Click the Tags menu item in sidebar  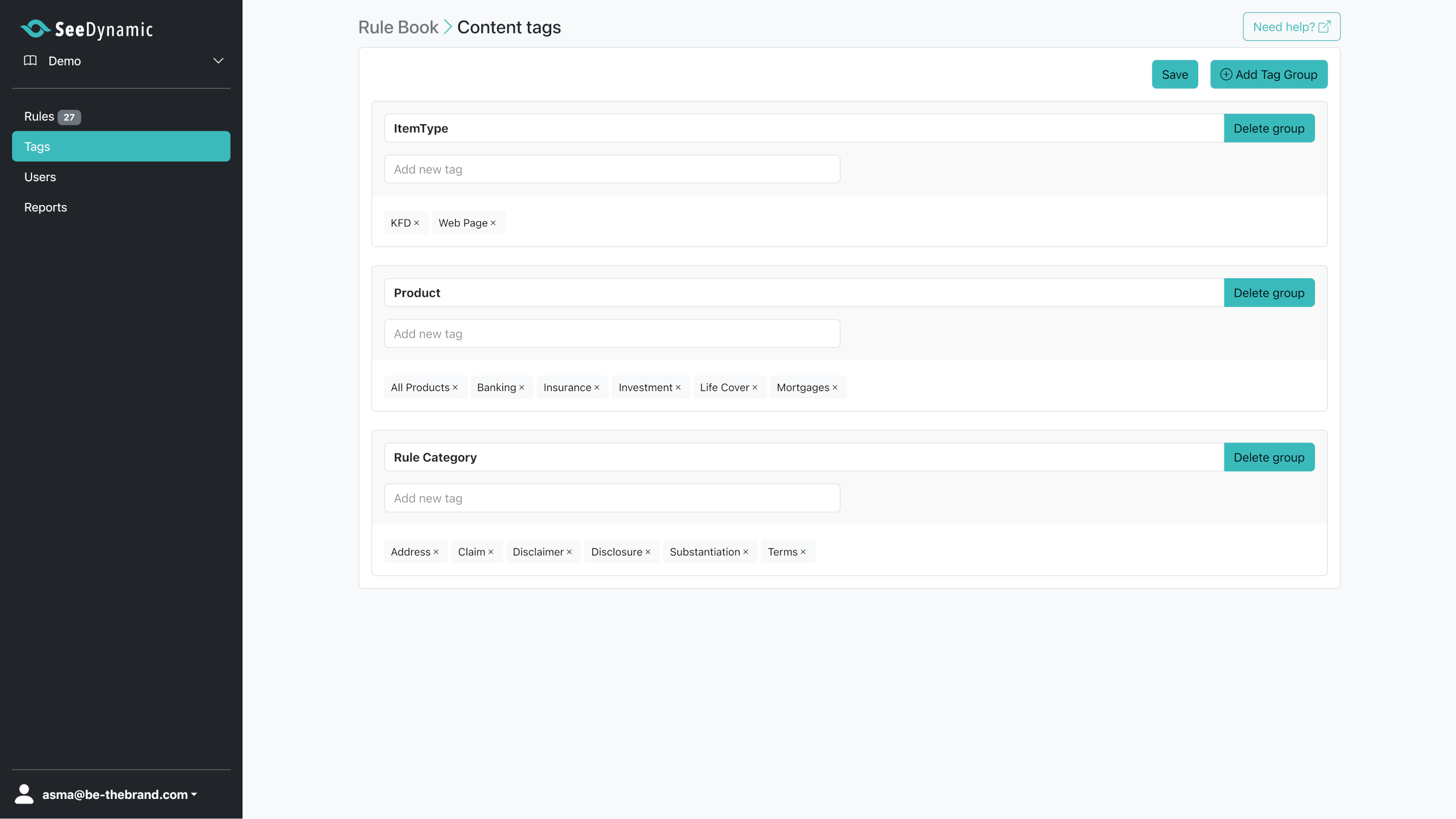[120, 146]
